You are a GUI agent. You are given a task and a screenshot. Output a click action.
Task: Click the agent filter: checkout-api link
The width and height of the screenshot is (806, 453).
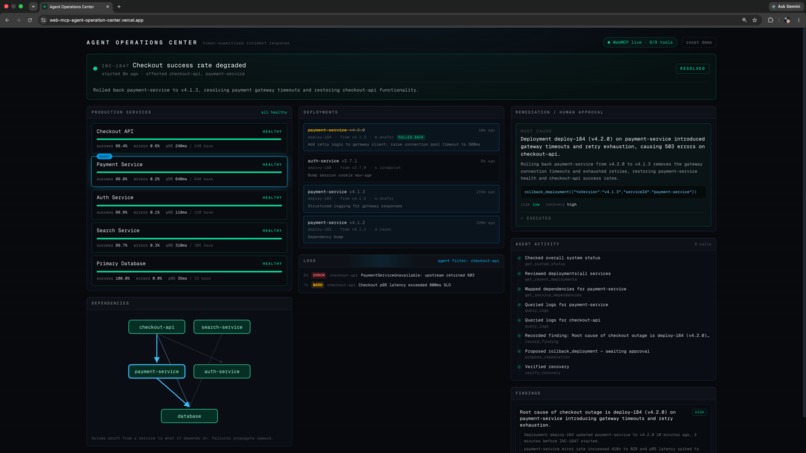[x=468, y=261]
